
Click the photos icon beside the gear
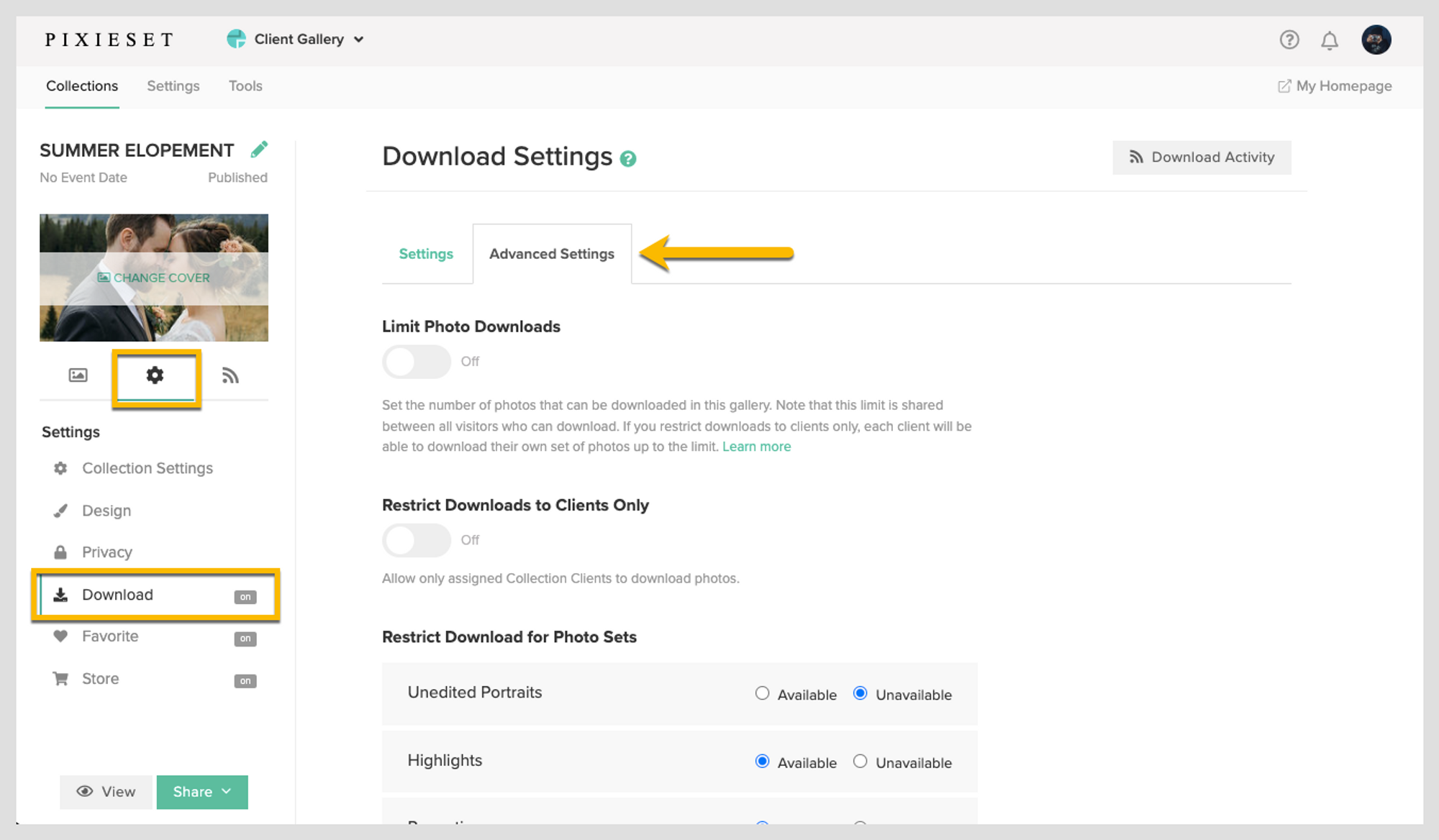point(77,375)
